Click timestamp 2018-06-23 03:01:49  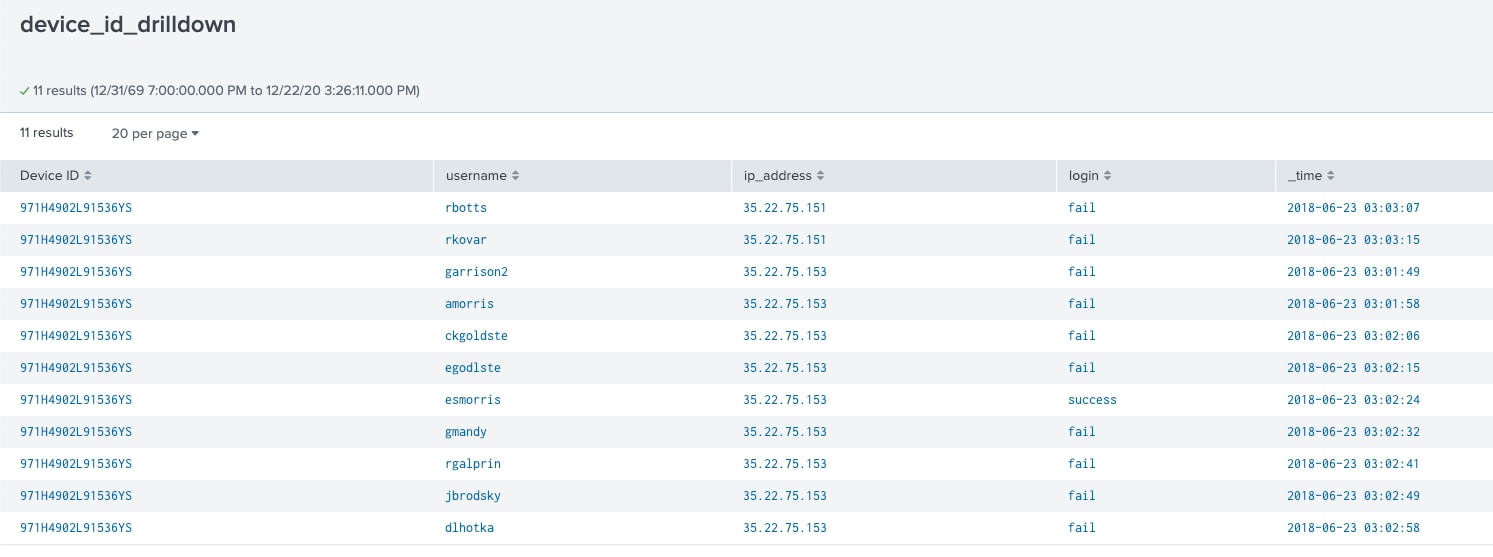tap(1353, 272)
